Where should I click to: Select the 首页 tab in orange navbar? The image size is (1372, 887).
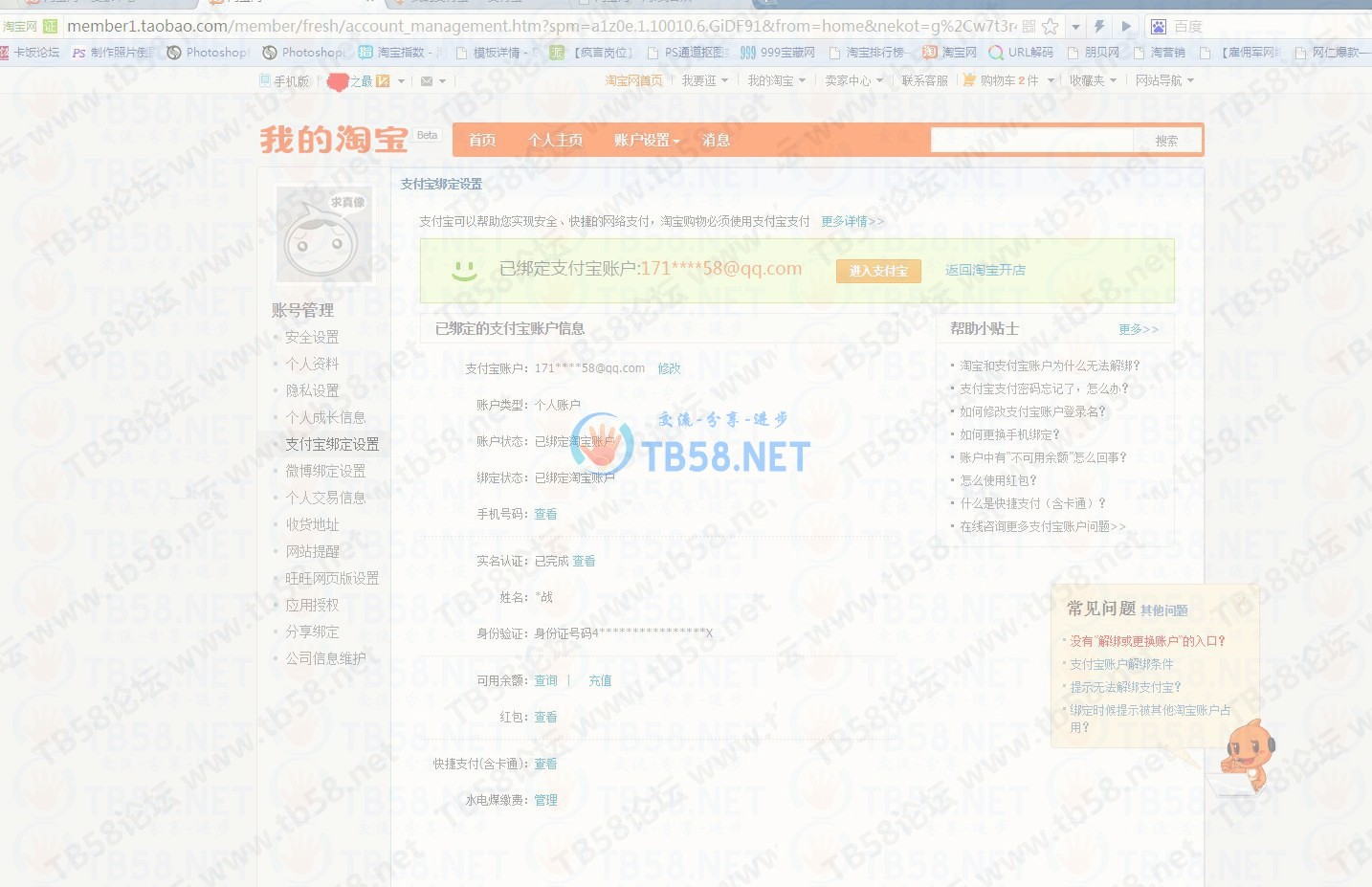tap(482, 140)
